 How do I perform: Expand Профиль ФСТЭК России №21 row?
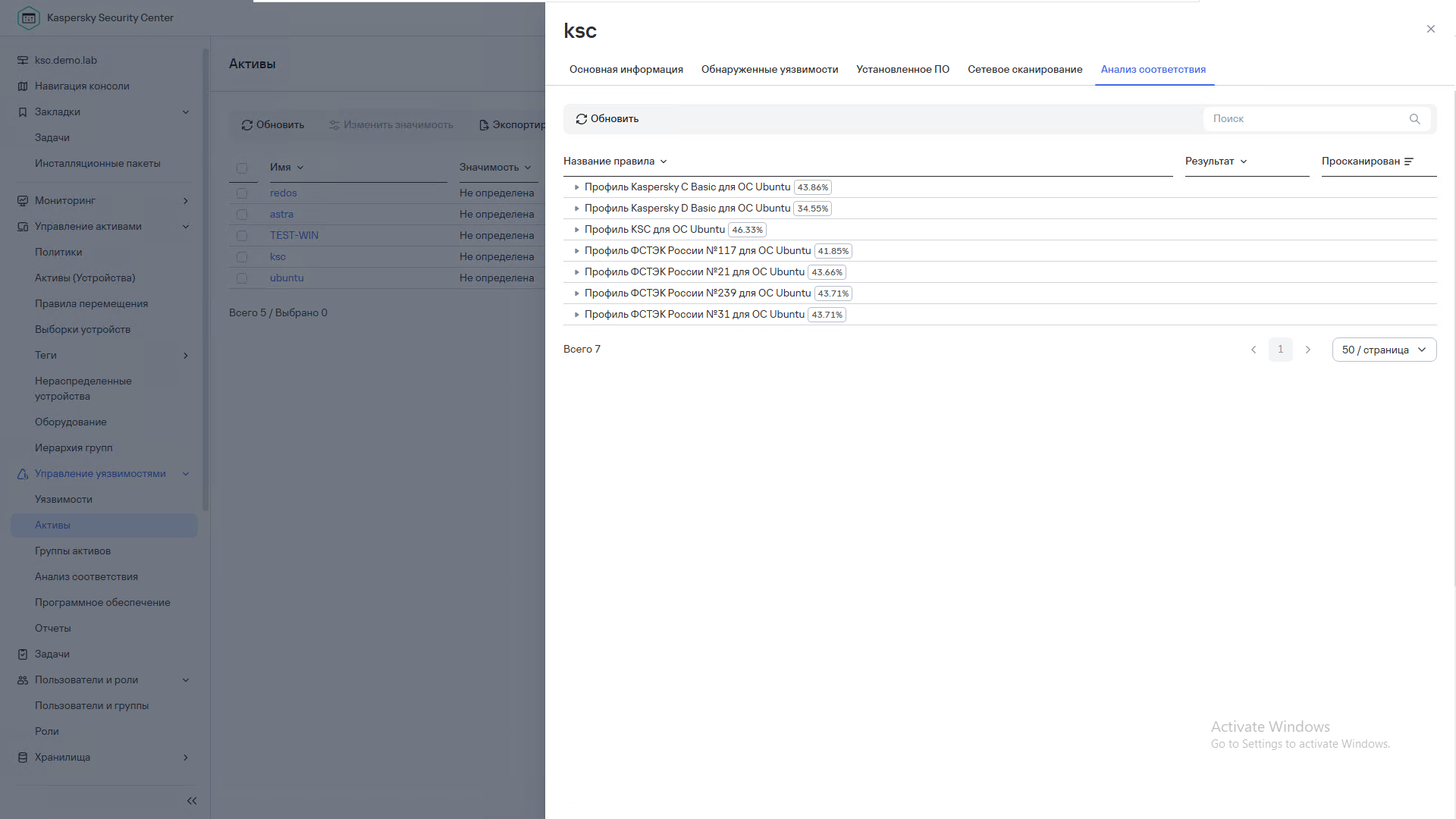click(576, 272)
